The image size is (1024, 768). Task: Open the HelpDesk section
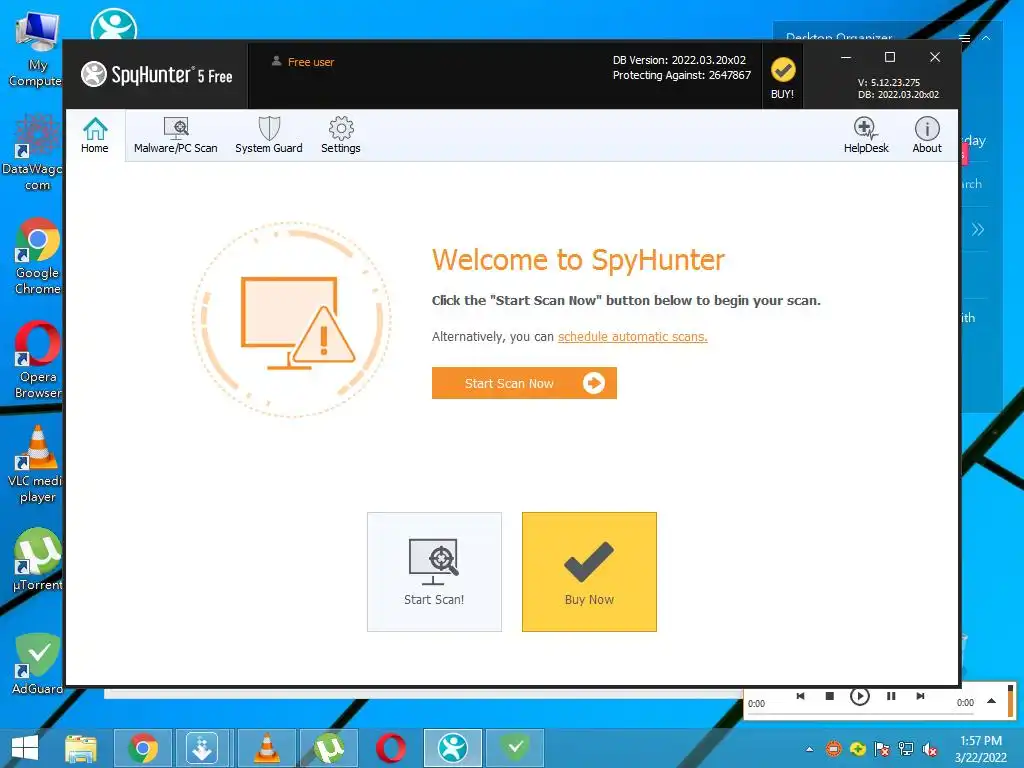(x=865, y=135)
